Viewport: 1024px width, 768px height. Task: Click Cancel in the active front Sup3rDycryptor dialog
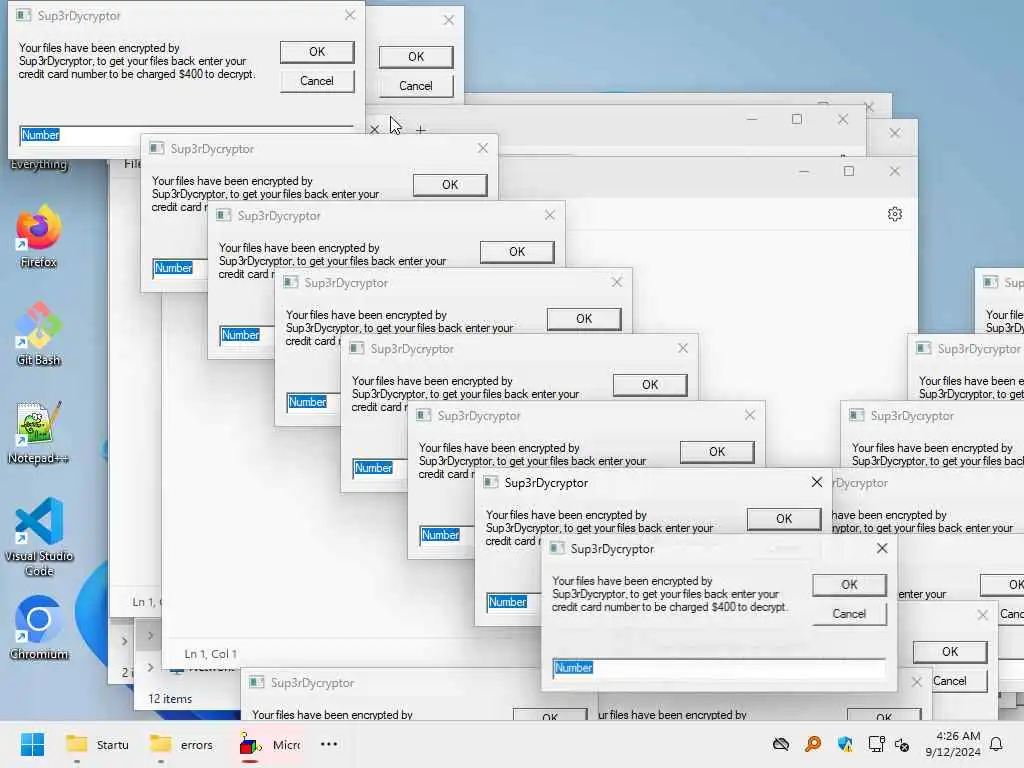tap(850, 614)
